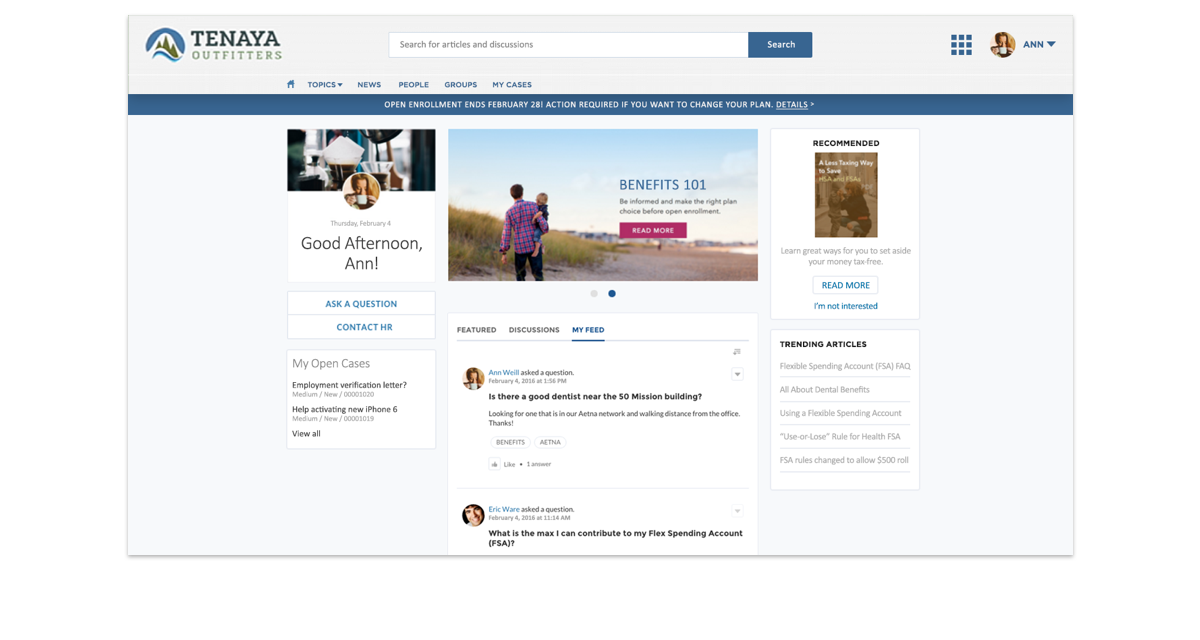The height and width of the screenshot is (640, 1200).
Task: Click the Home icon in navigation bar
Action: point(291,85)
